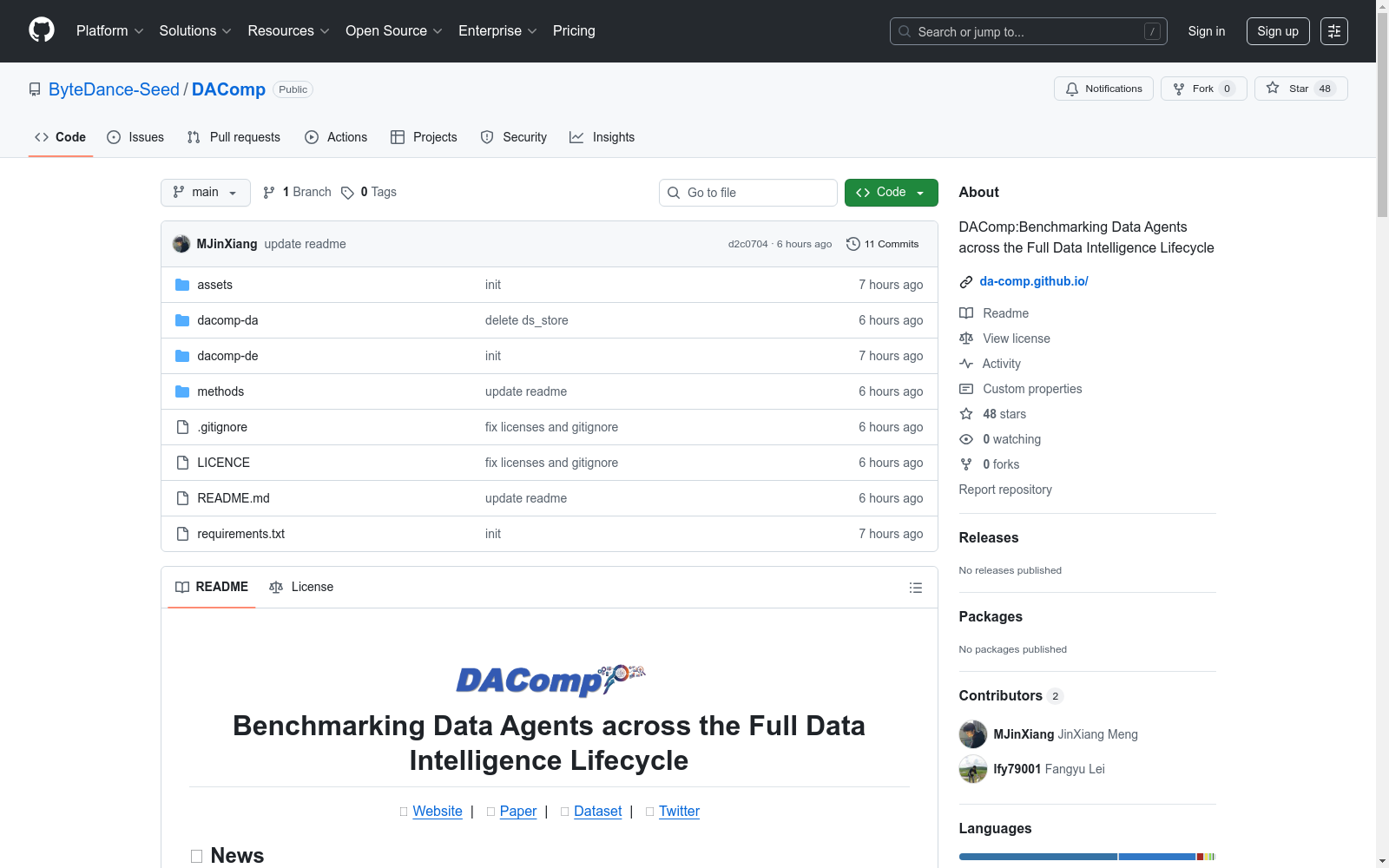This screenshot has height=868, width=1389.
Task: Click the Sign up button
Action: pos(1278,31)
